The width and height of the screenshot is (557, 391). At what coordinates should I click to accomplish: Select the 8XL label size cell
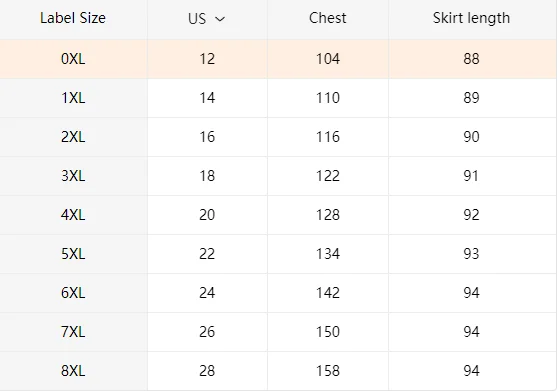pyautogui.click(x=73, y=371)
